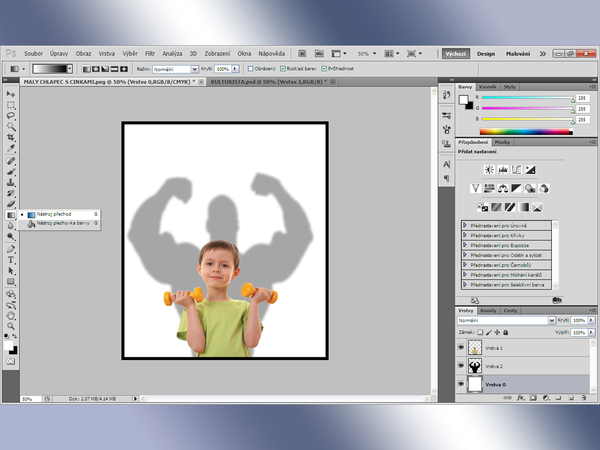Open the Filtr menu
This screenshot has height=450, width=600.
150,52
